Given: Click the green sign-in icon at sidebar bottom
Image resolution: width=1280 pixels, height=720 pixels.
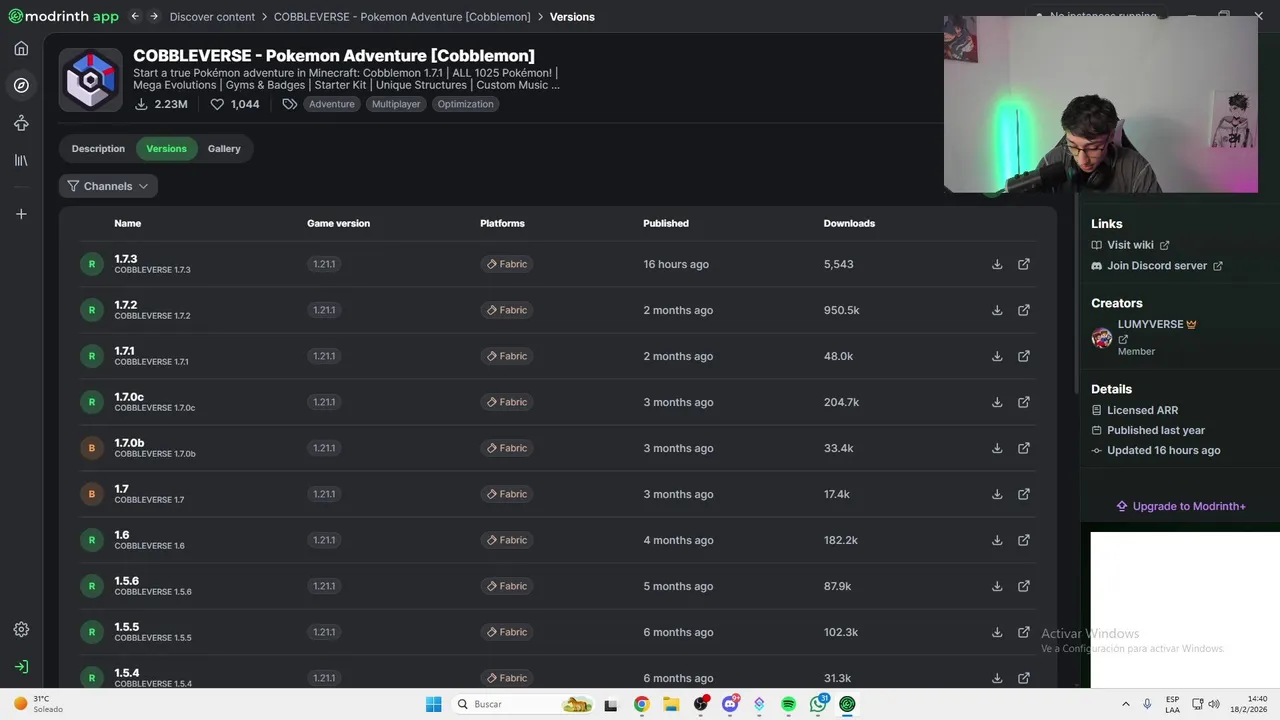Looking at the screenshot, I should click(x=21, y=666).
